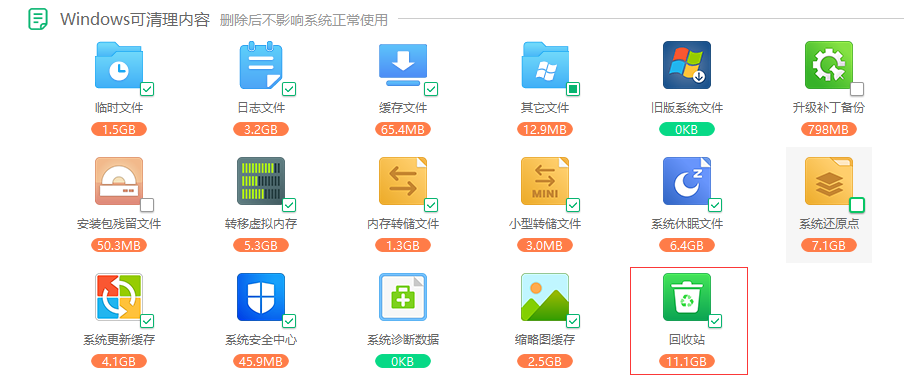The height and width of the screenshot is (379, 920).
Task: Click the 安装包残留文件 disc icon
Action: pos(119,181)
